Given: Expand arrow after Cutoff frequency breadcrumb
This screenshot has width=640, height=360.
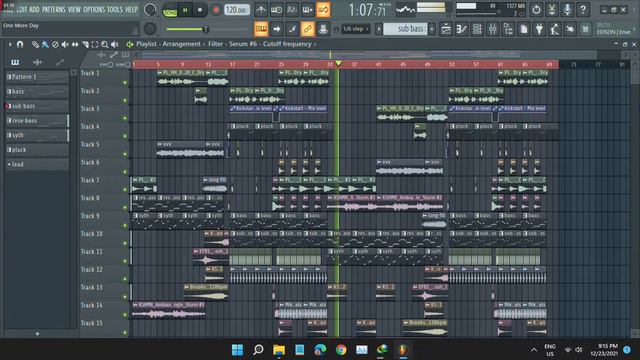Looking at the screenshot, I should click(315, 44).
